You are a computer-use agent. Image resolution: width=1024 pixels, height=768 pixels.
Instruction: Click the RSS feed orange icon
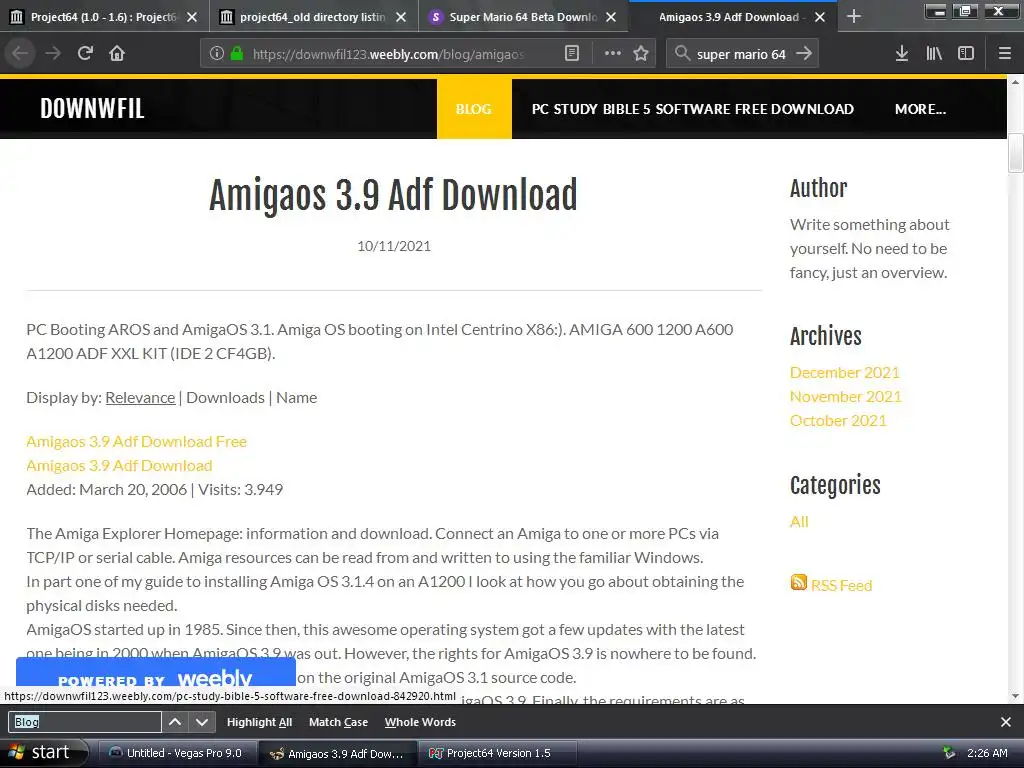[798, 582]
